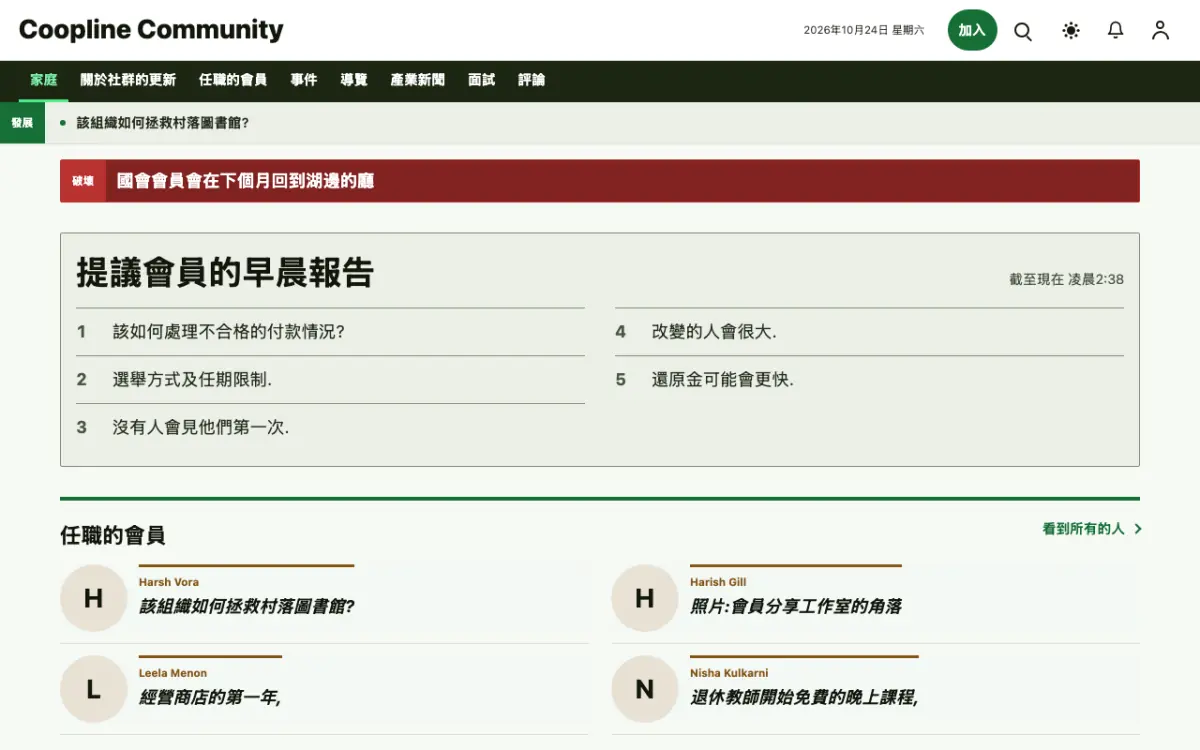
Task: Click the 發展 ticker label
Action: click(22, 123)
